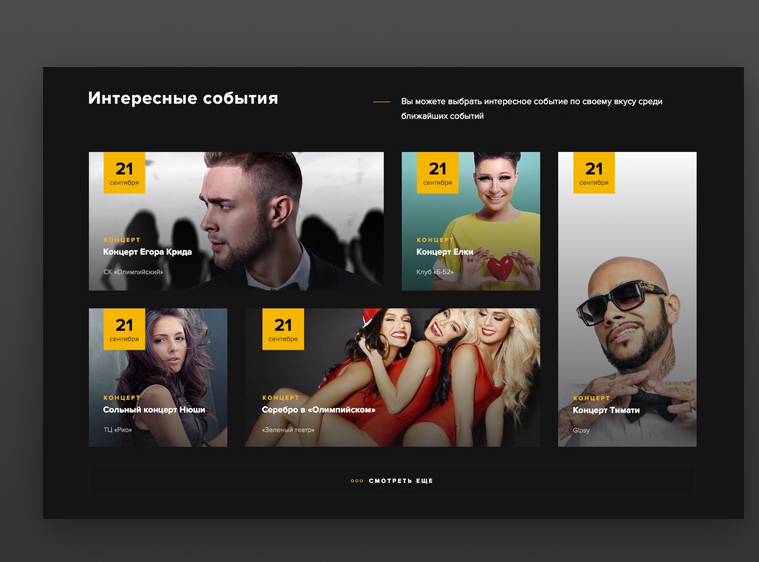The height and width of the screenshot is (562, 759).
Task: Click the yellow date badge on Нюша card
Action: [124, 329]
